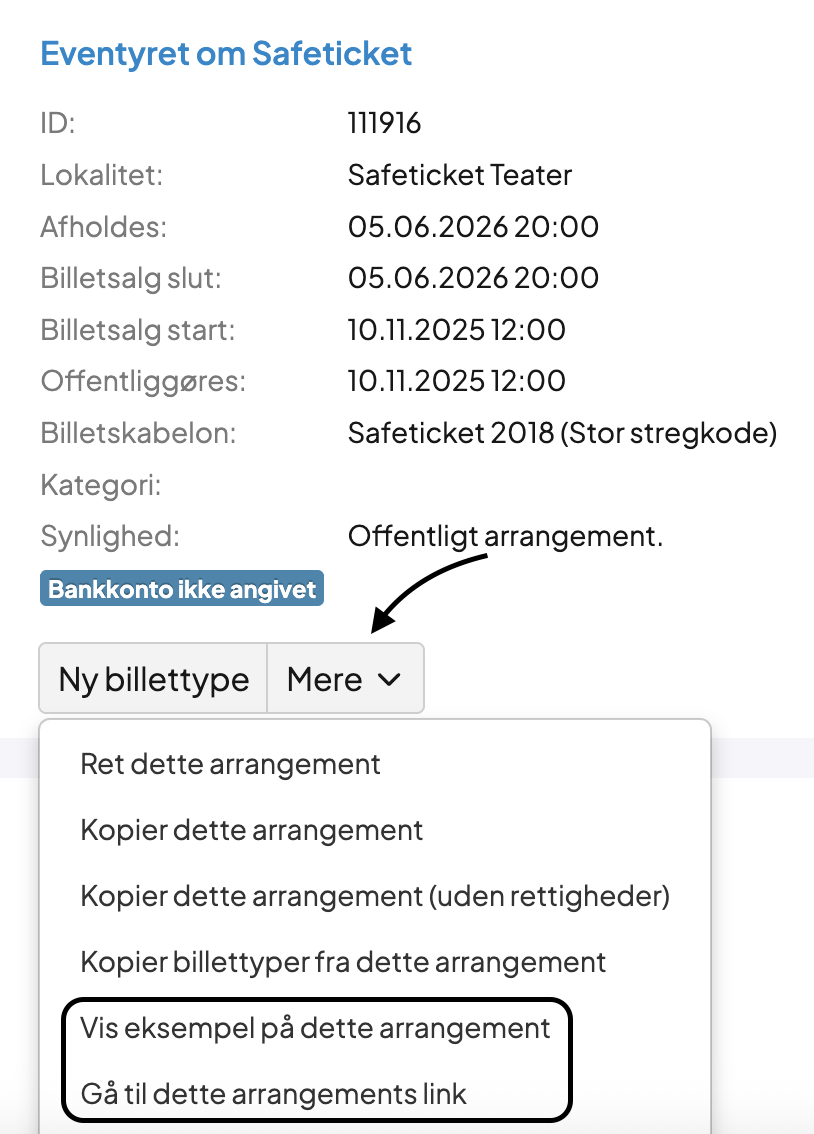The image size is (814, 1134).
Task: Select Ret dette arrangement
Action: click(230, 765)
